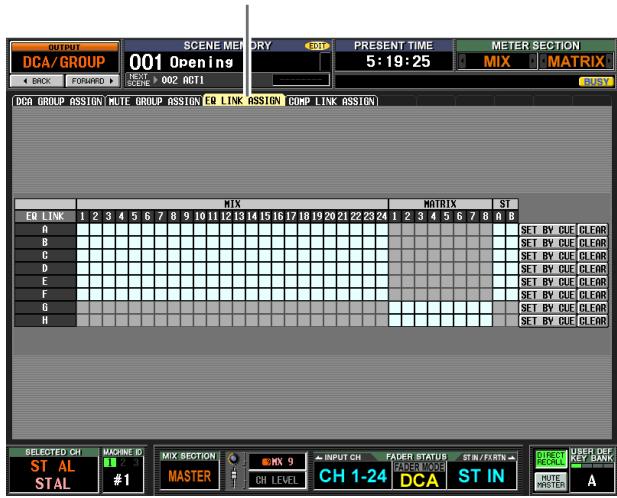The height and width of the screenshot is (498, 617).
Task: Click the USER DEF KEY BANK A
Action: (591, 480)
